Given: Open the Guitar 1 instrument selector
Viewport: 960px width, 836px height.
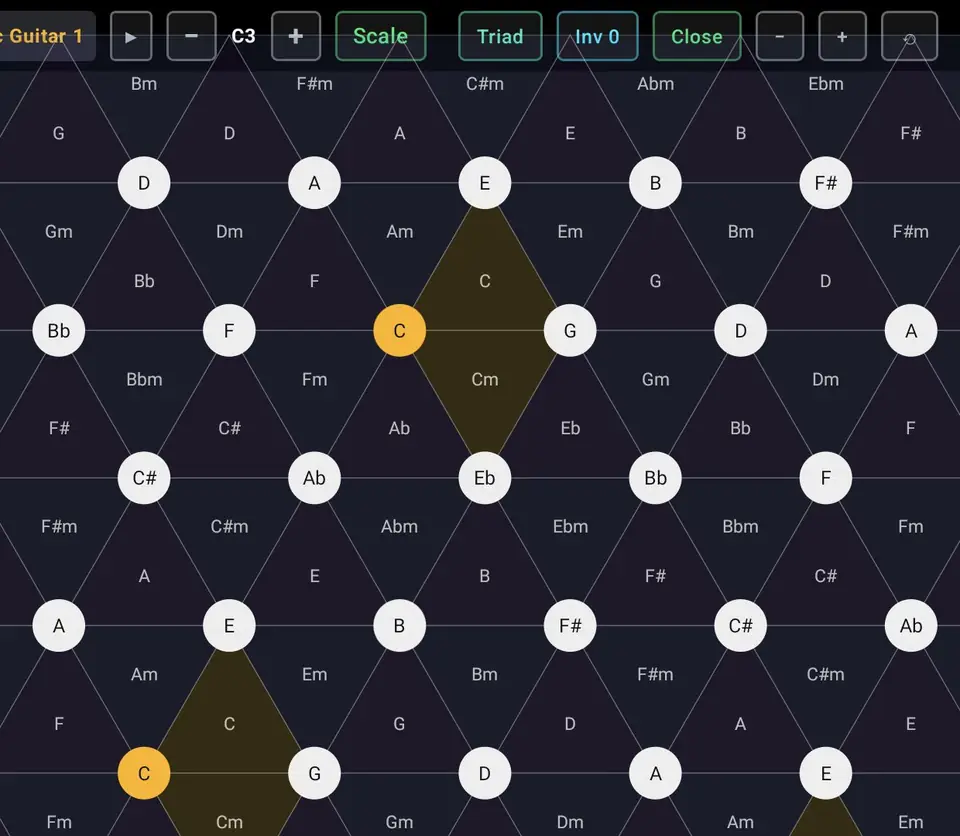Looking at the screenshot, I should pos(46,36).
